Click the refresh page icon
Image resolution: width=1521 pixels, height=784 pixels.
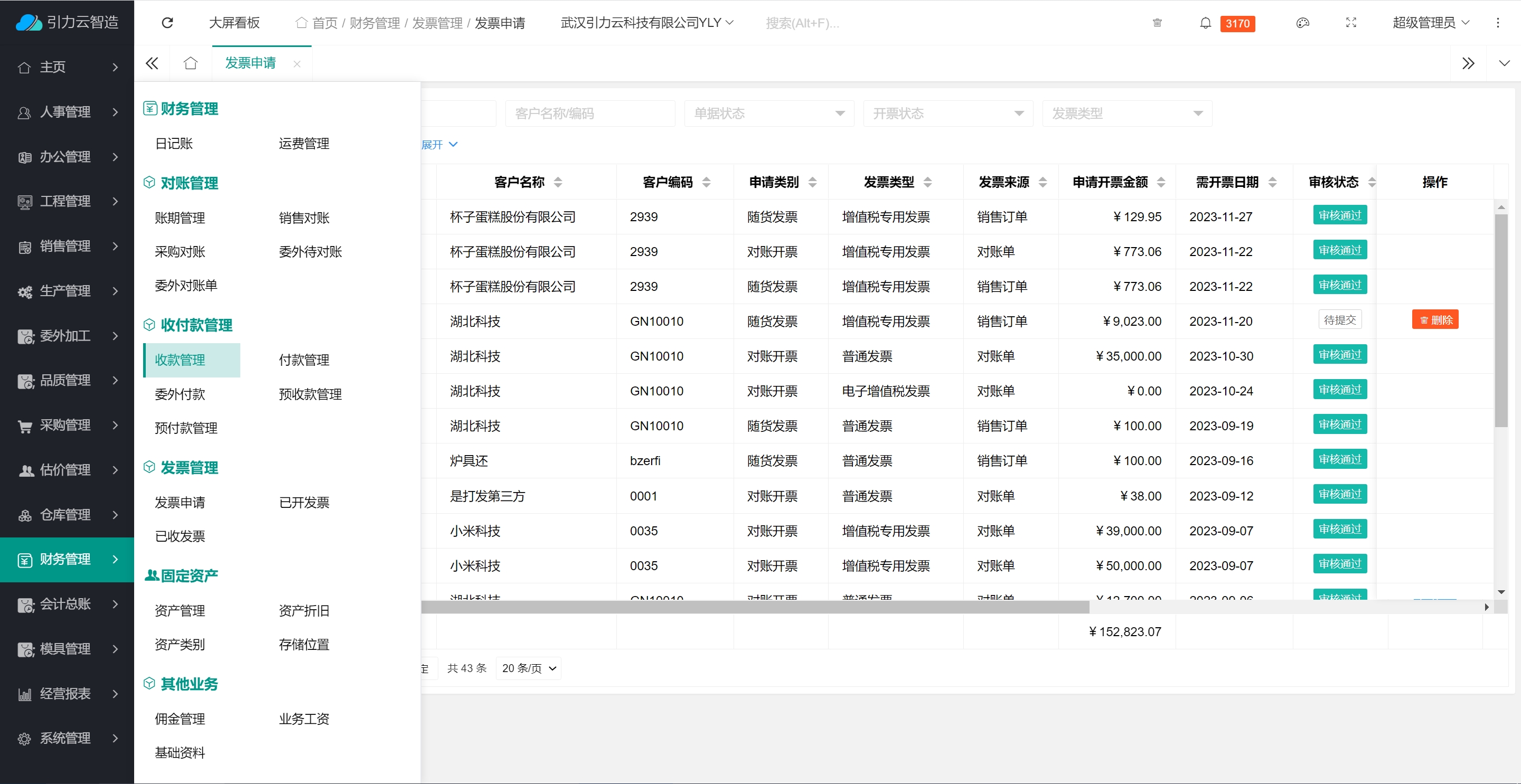(x=167, y=23)
